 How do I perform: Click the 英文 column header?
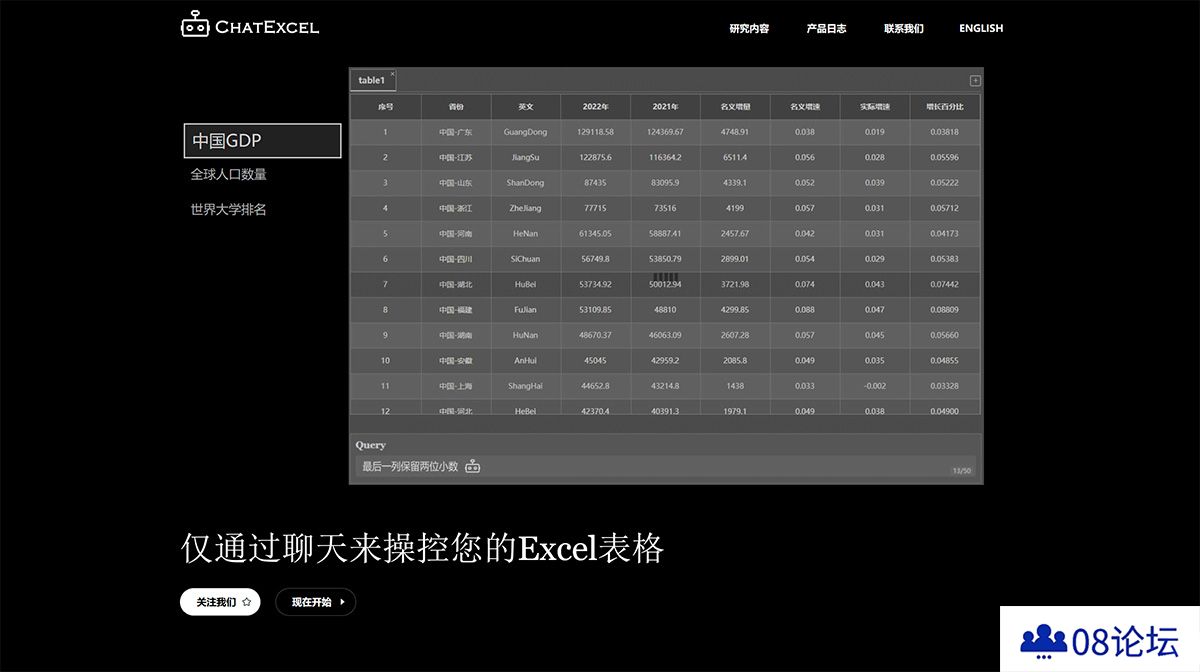[x=525, y=106]
